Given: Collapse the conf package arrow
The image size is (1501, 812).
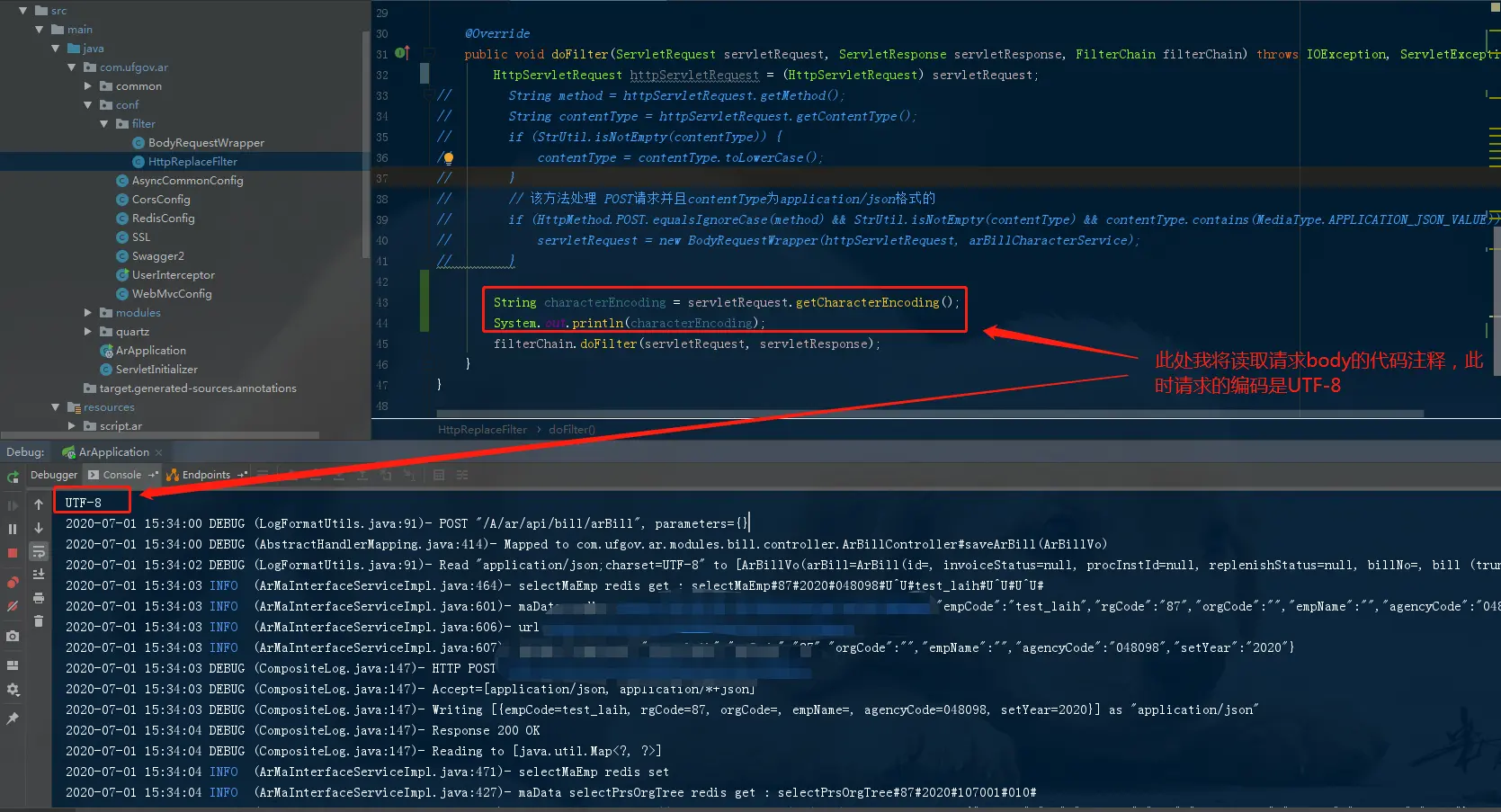Looking at the screenshot, I should click(x=88, y=105).
